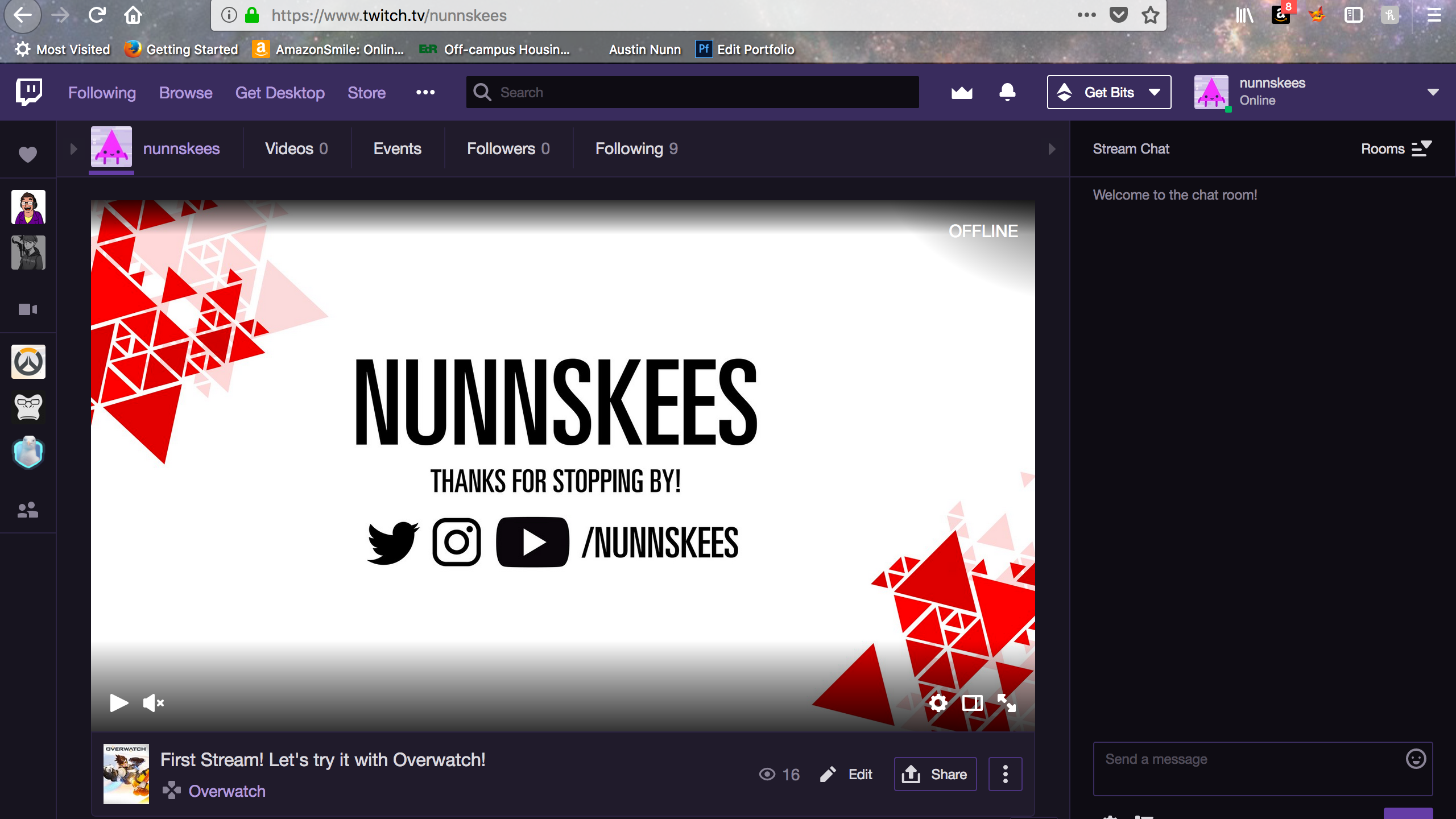Open the Firefox hamburger menu
Image resolution: width=1456 pixels, height=819 pixels.
pyautogui.click(x=1434, y=15)
